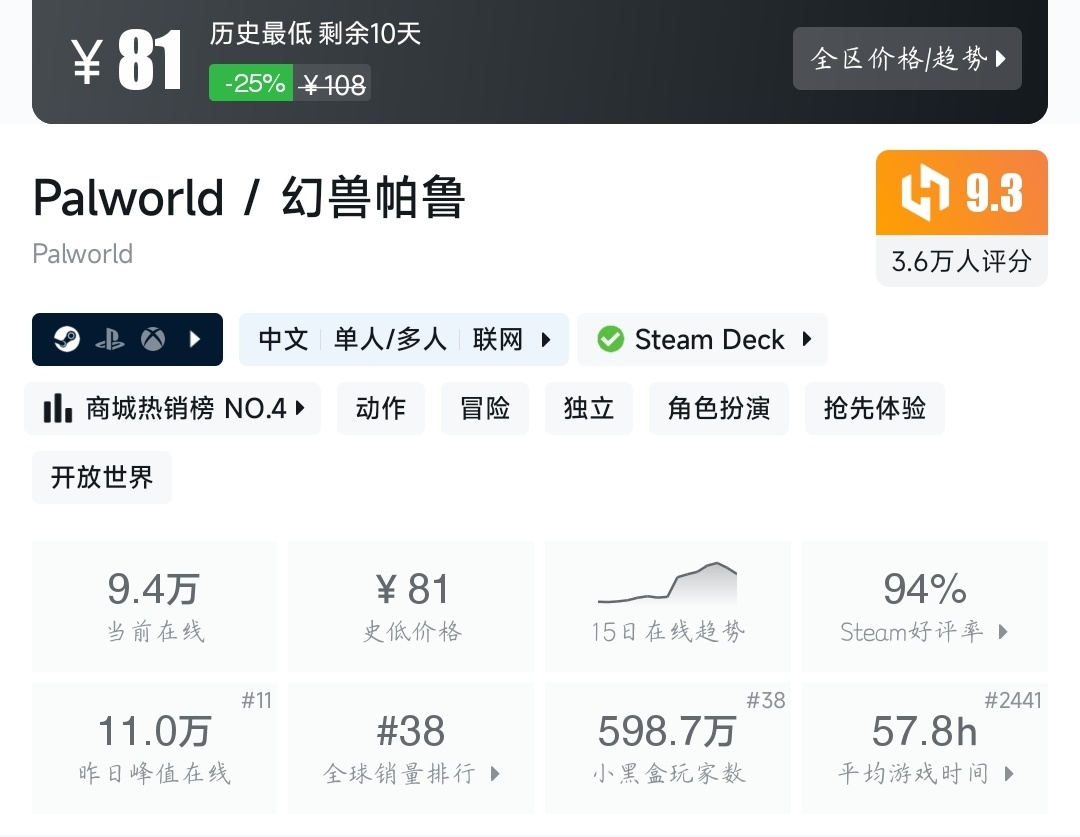The width and height of the screenshot is (1080, 837).
Task: Open the Steam Deck compatibility details
Action: (x=703, y=340)
